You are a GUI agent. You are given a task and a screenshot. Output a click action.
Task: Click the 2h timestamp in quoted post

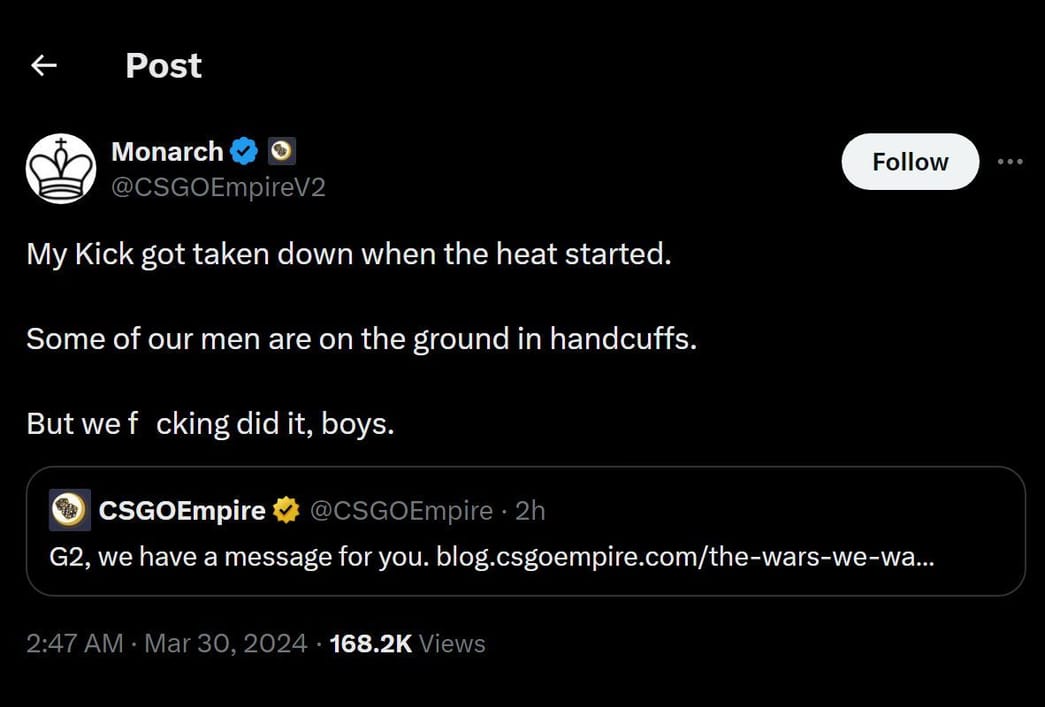[x=530, y=511]
